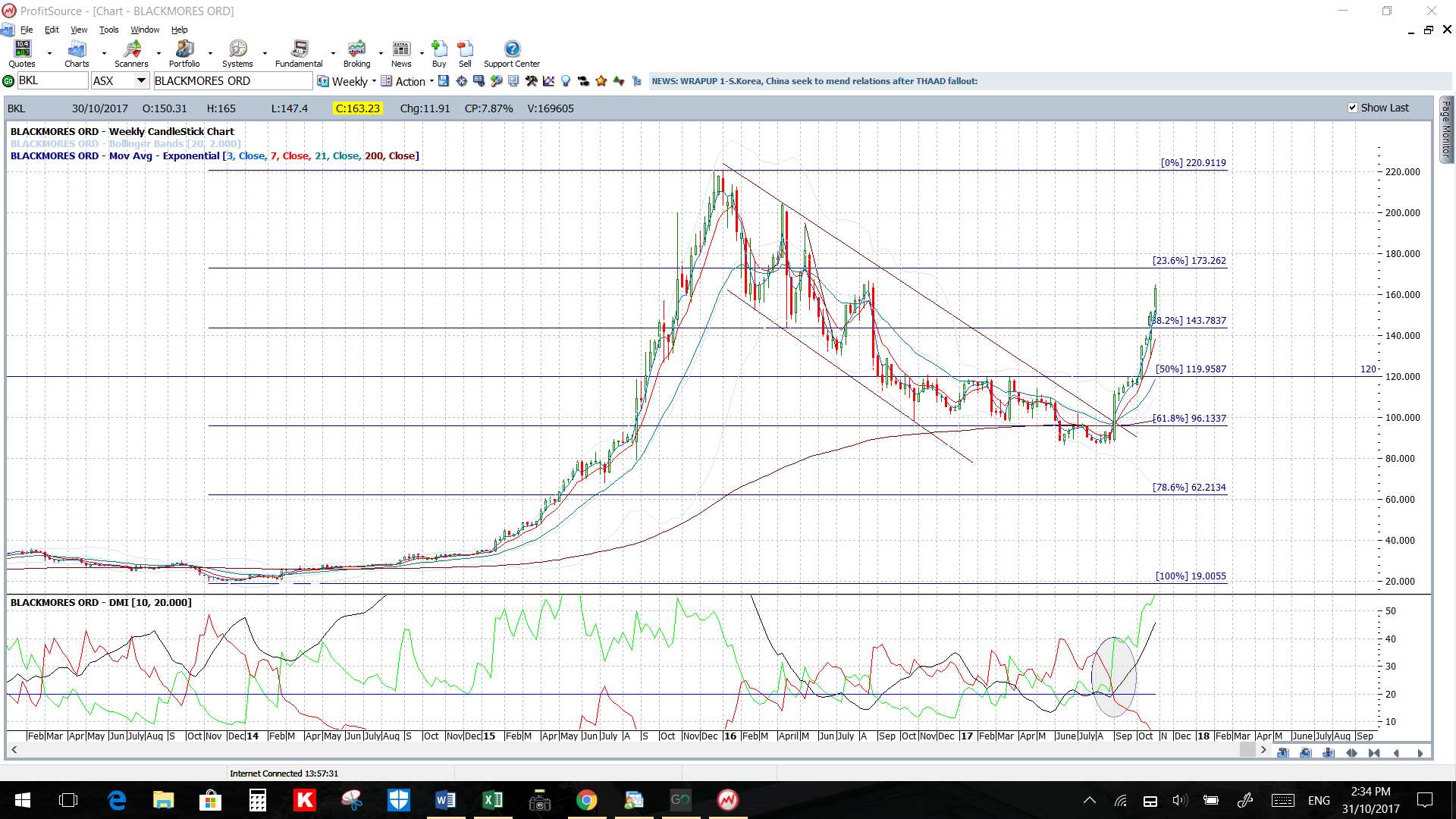
Task: Click the 'T' chart icon at bottom right
Action: pyautogui.click(x=1283, y=753)
